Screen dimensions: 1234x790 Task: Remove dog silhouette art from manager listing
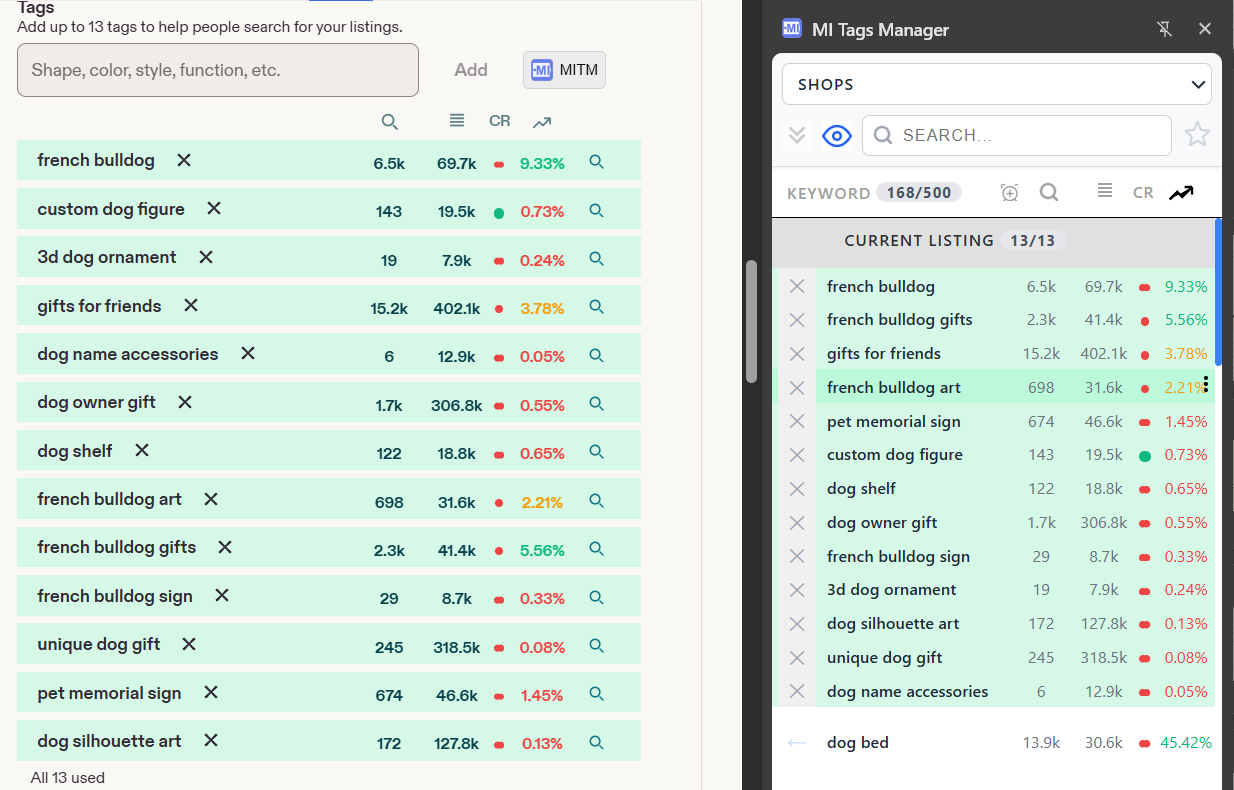point(797,623)
